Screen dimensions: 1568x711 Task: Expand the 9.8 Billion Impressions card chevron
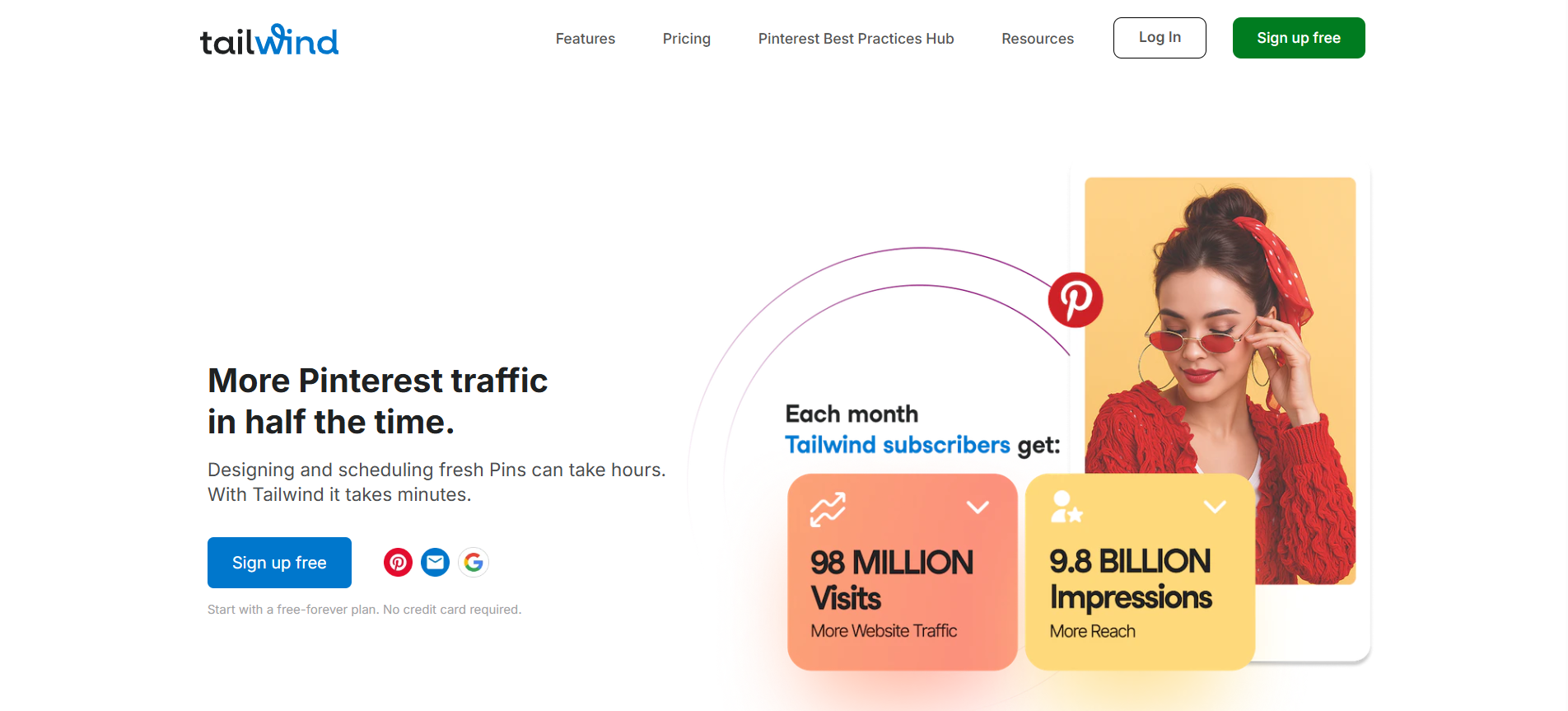[1215, 508]
